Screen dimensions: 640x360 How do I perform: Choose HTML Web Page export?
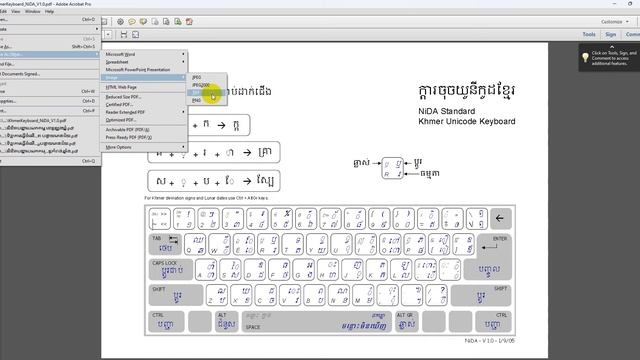click(144, 87)
